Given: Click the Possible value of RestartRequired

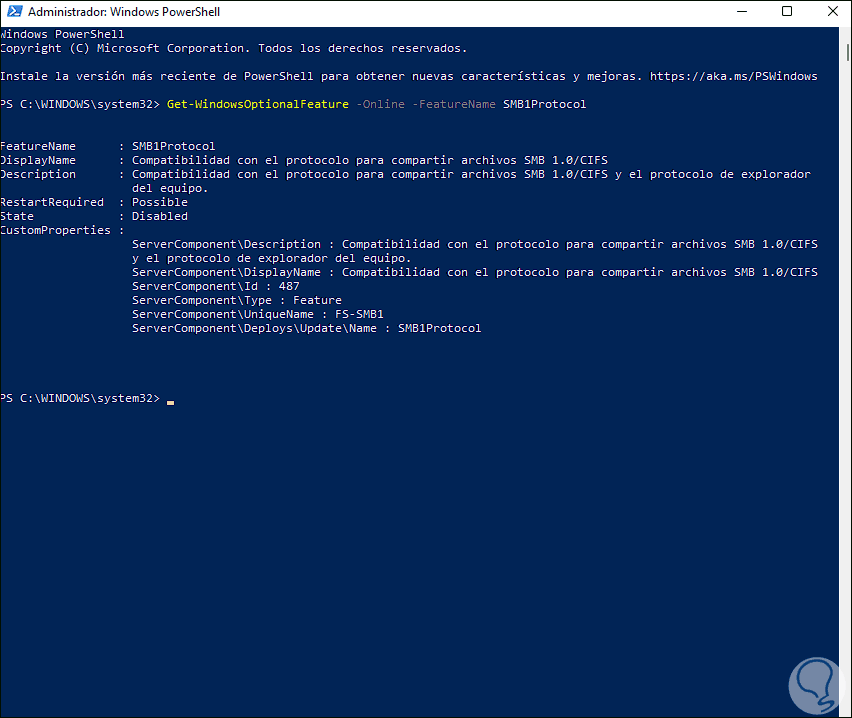Looking at the screenshot, I should coord(160,202).
